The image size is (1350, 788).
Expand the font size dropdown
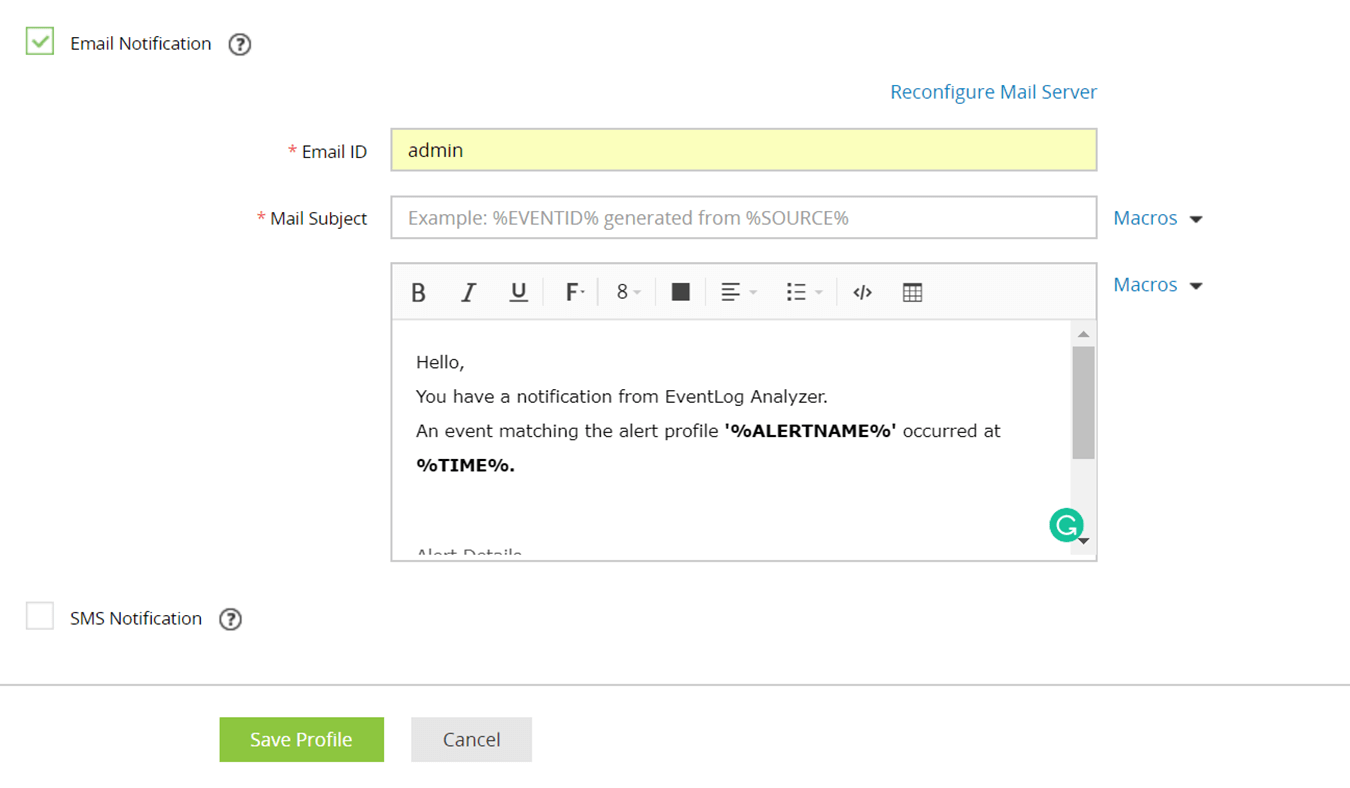point(626,291)
